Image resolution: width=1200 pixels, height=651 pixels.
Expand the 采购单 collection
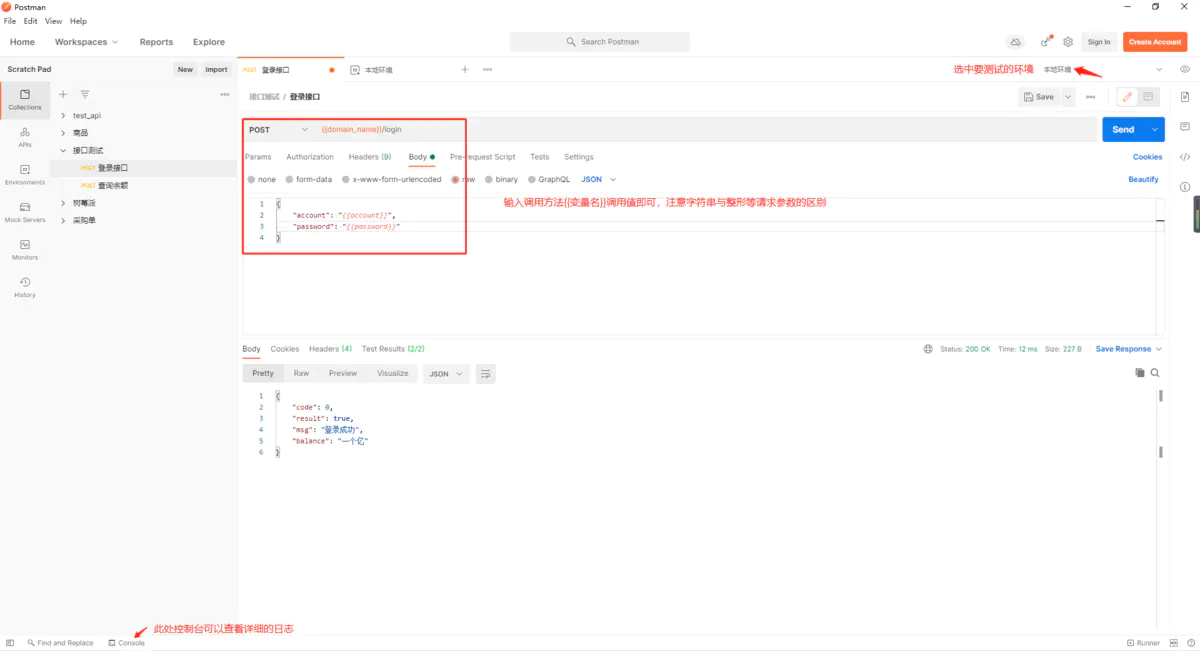pyautogui.click(x=63, y=220)
